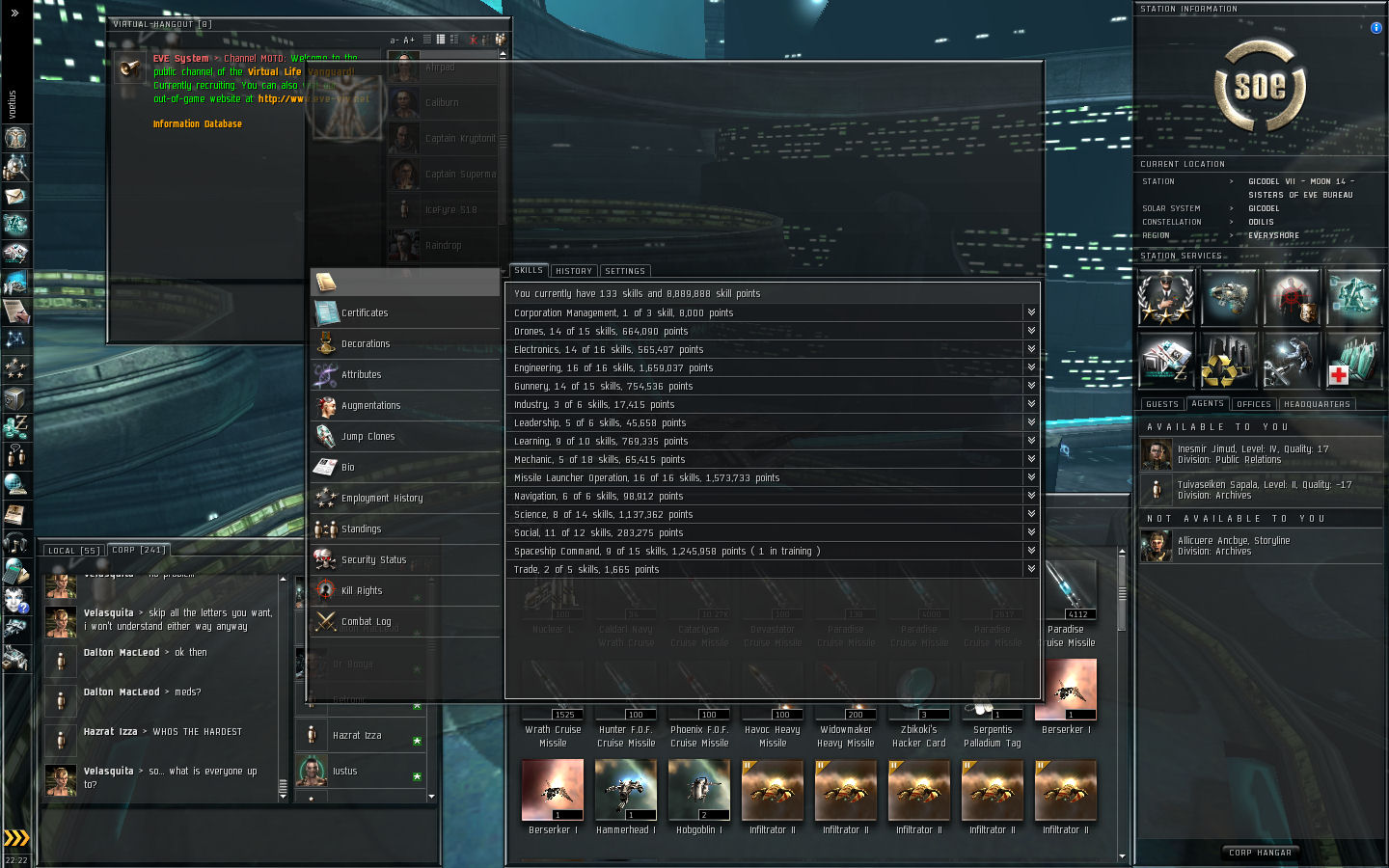Expand the Spaceship Command skill group

[1031, 551]
